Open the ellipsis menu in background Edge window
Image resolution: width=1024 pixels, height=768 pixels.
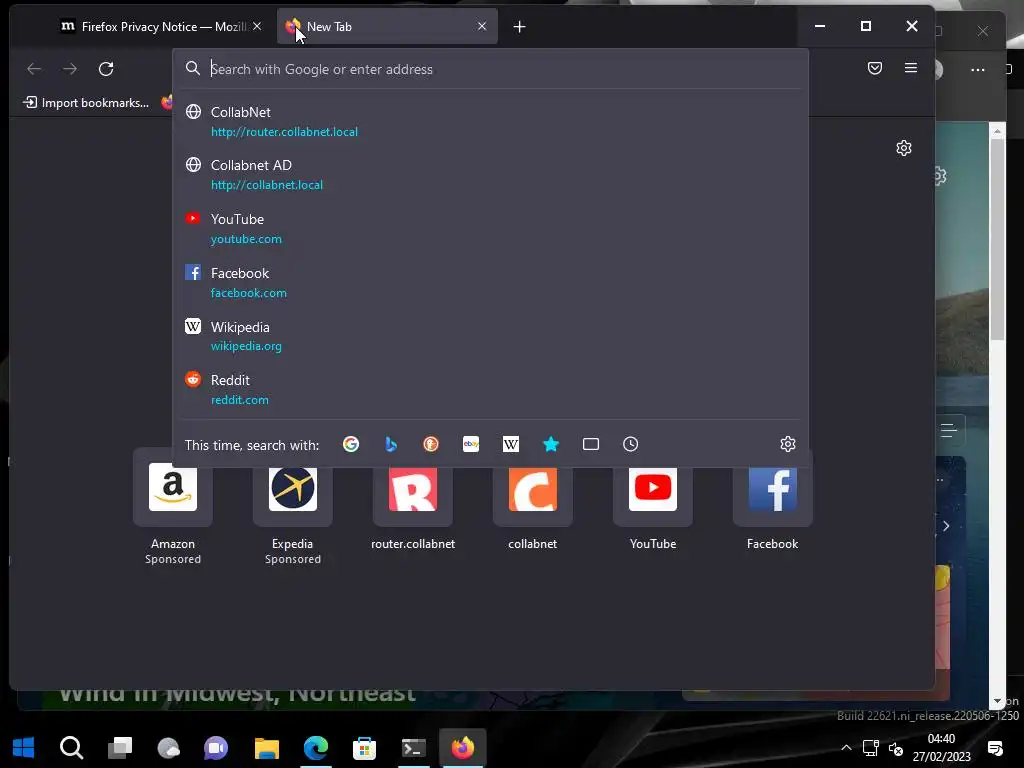pyautogui.click(x=978, y=69)
